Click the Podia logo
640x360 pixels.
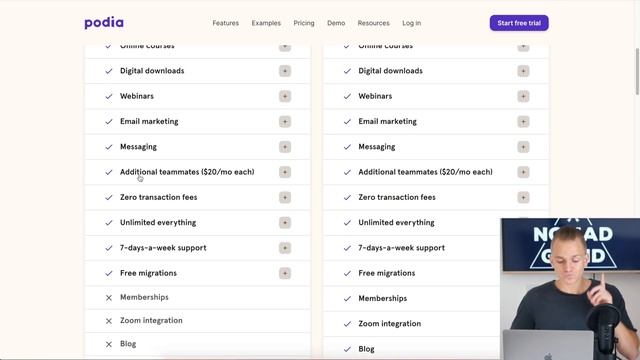tap(104, 23)
